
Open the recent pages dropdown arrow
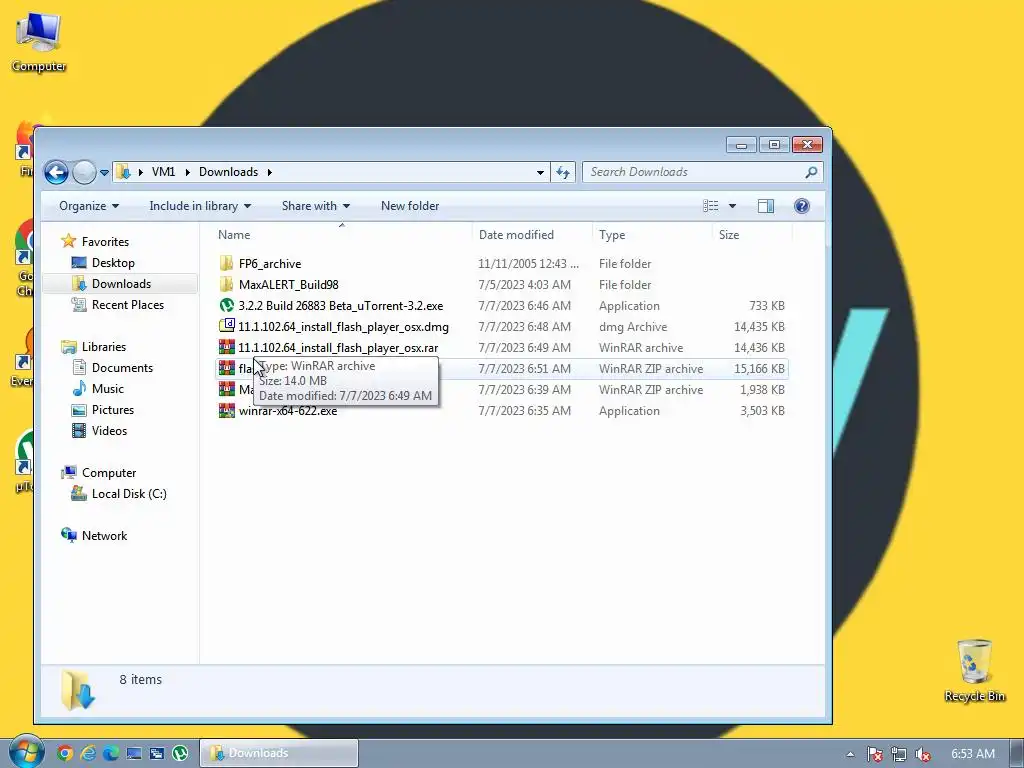[x=104, y=173]
